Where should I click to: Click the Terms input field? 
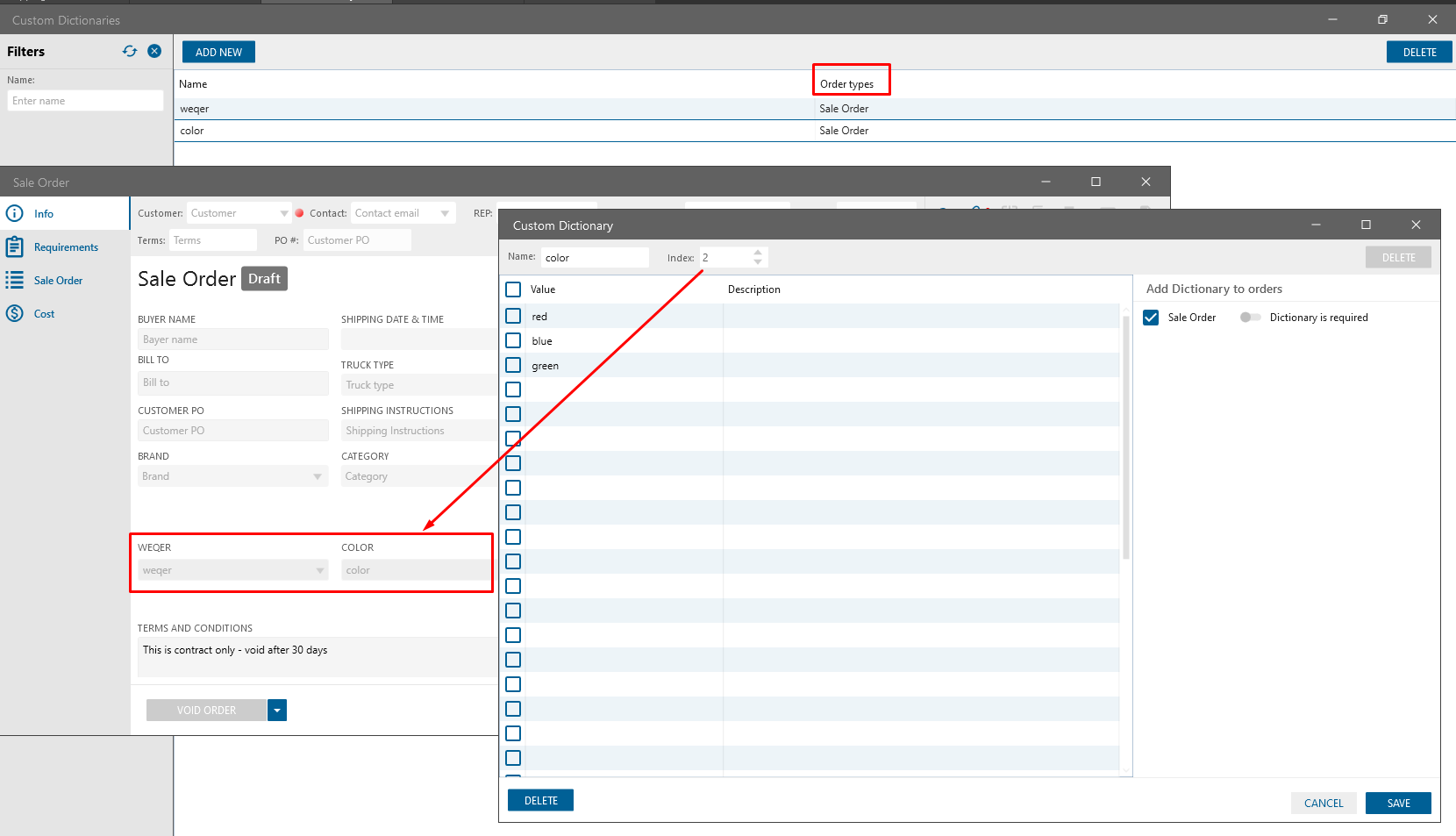[x=213, y=240]
